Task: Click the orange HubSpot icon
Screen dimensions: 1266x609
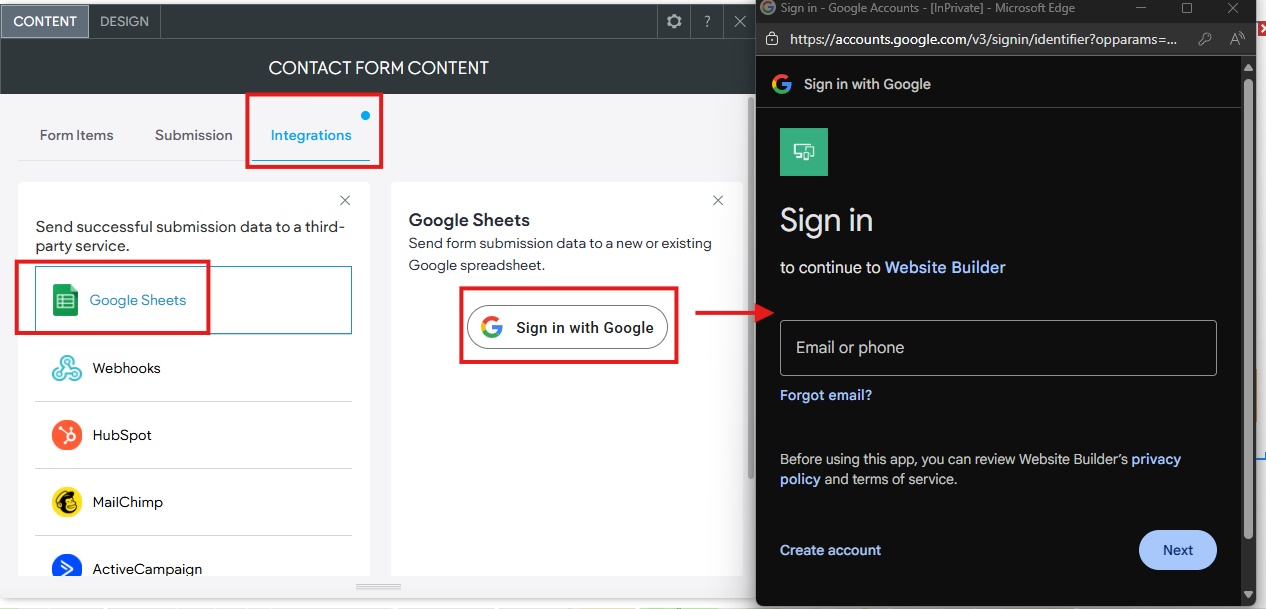Action: coord(67,435)
